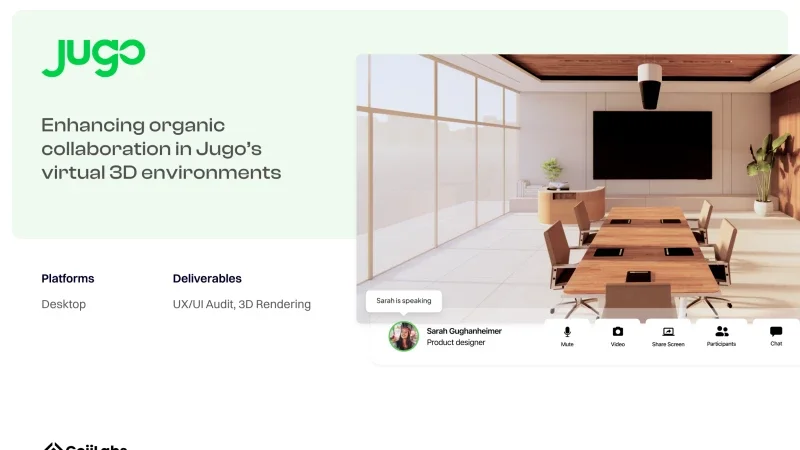Click the 'Product designer' role text
The image size is (800, 450).
(456, 342)
